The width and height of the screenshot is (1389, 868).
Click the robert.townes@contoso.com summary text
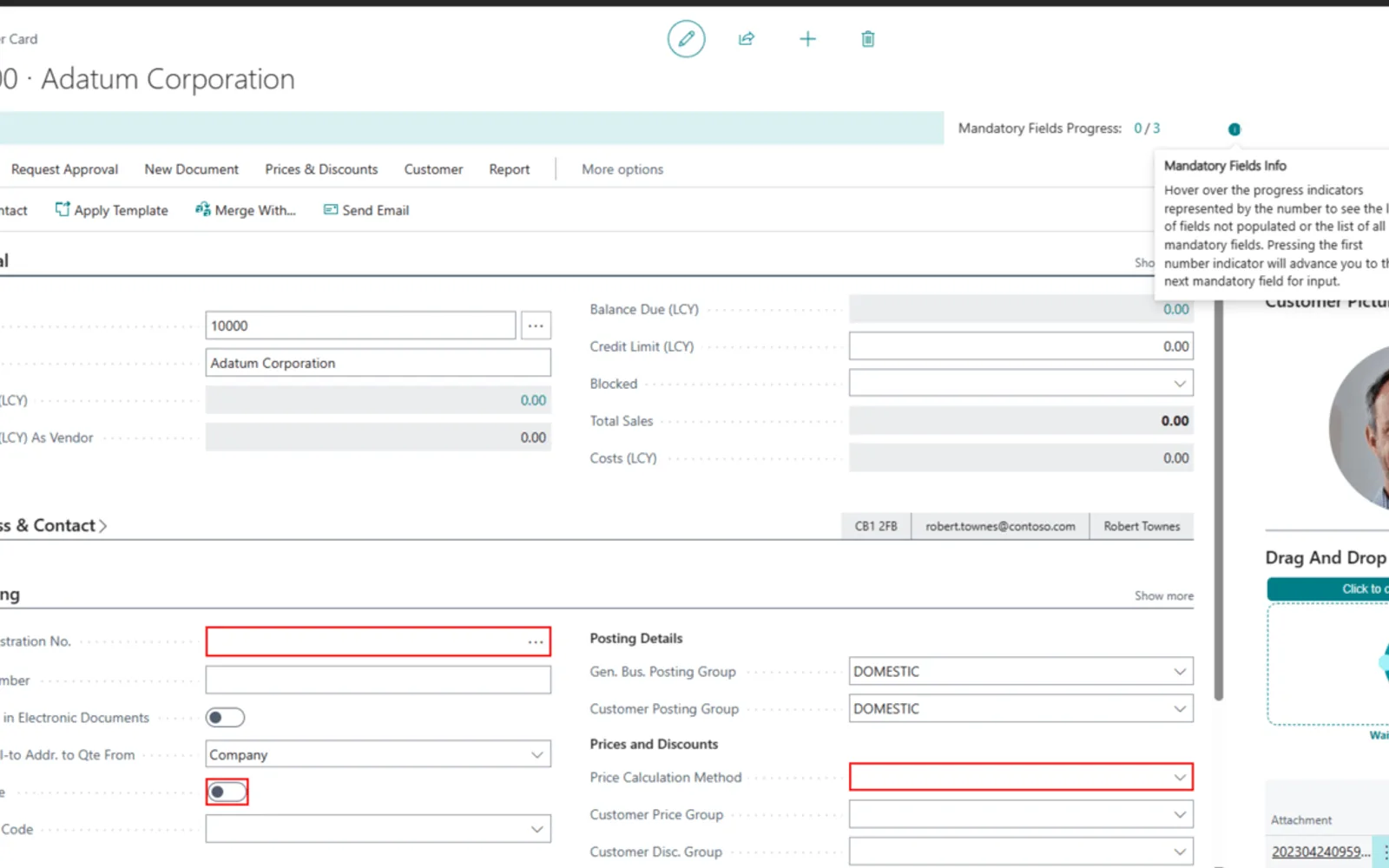pos(1000,526)
